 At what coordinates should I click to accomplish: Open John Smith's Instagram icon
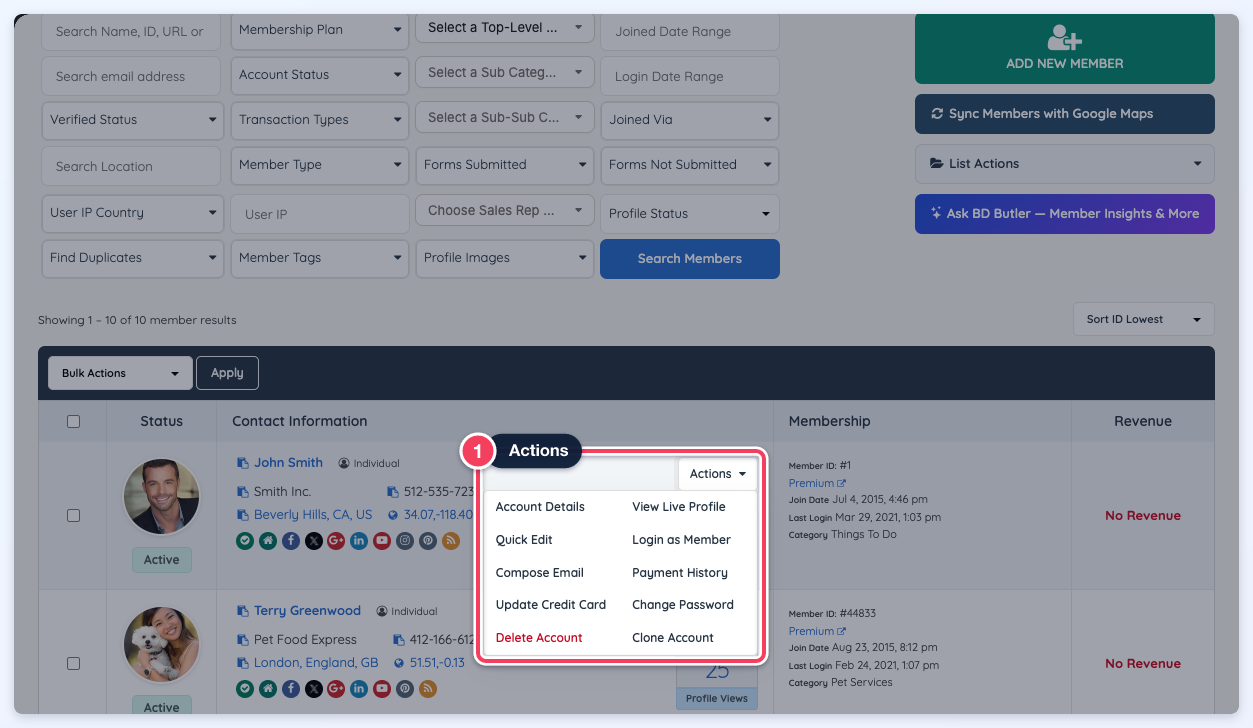pos(405,541)
